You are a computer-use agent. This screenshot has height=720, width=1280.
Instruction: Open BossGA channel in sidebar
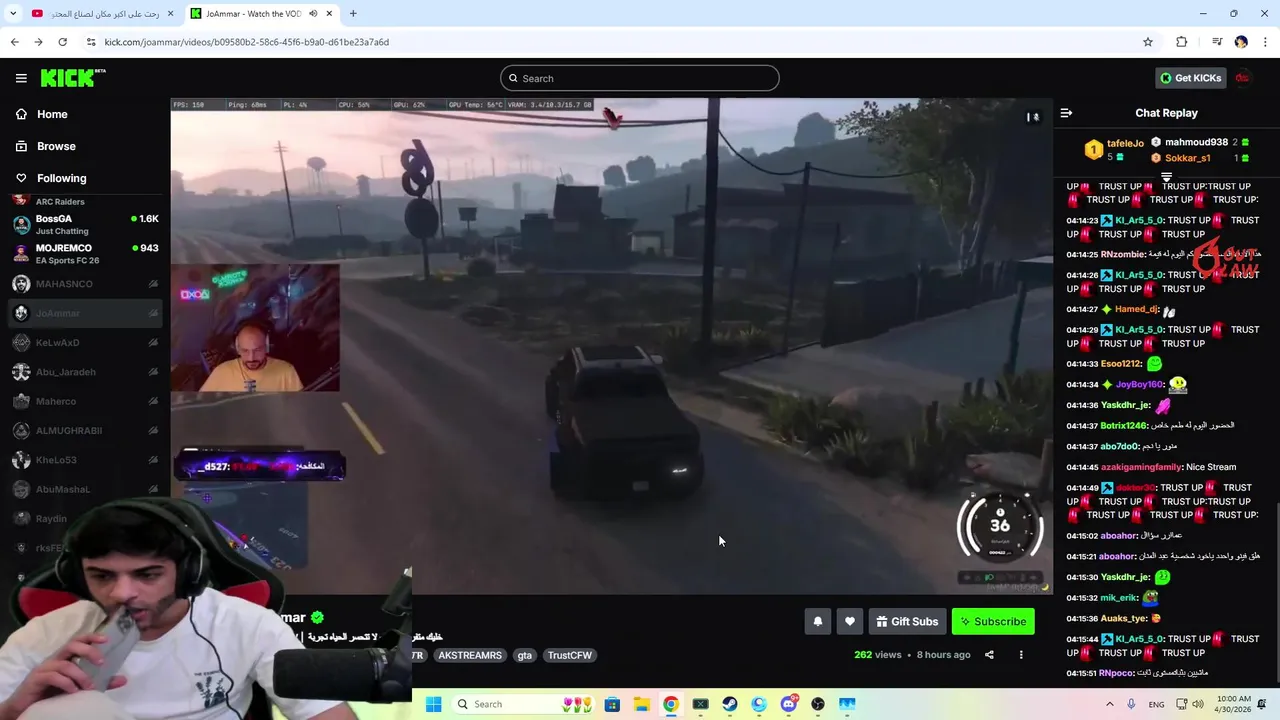pos(85,224)
